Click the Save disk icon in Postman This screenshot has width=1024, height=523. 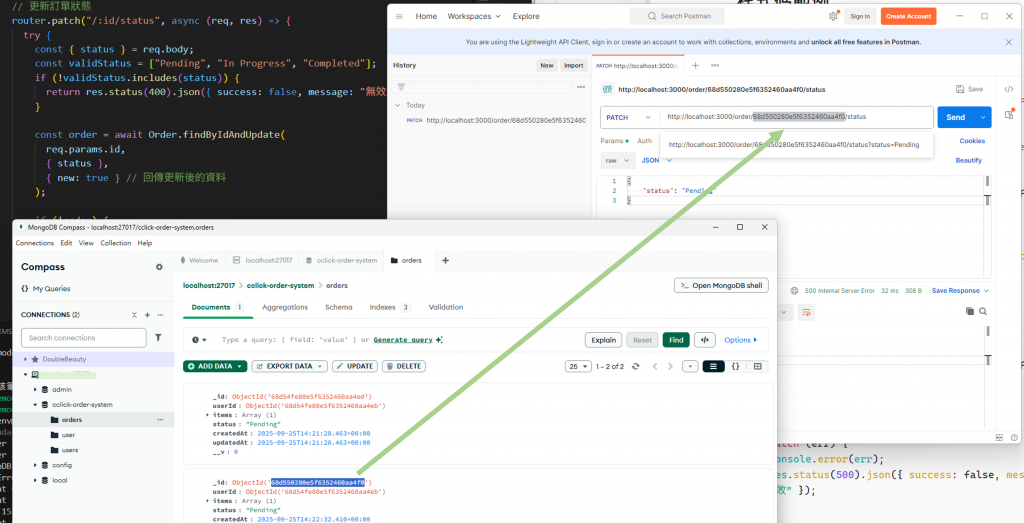click(x=959, y=89)
